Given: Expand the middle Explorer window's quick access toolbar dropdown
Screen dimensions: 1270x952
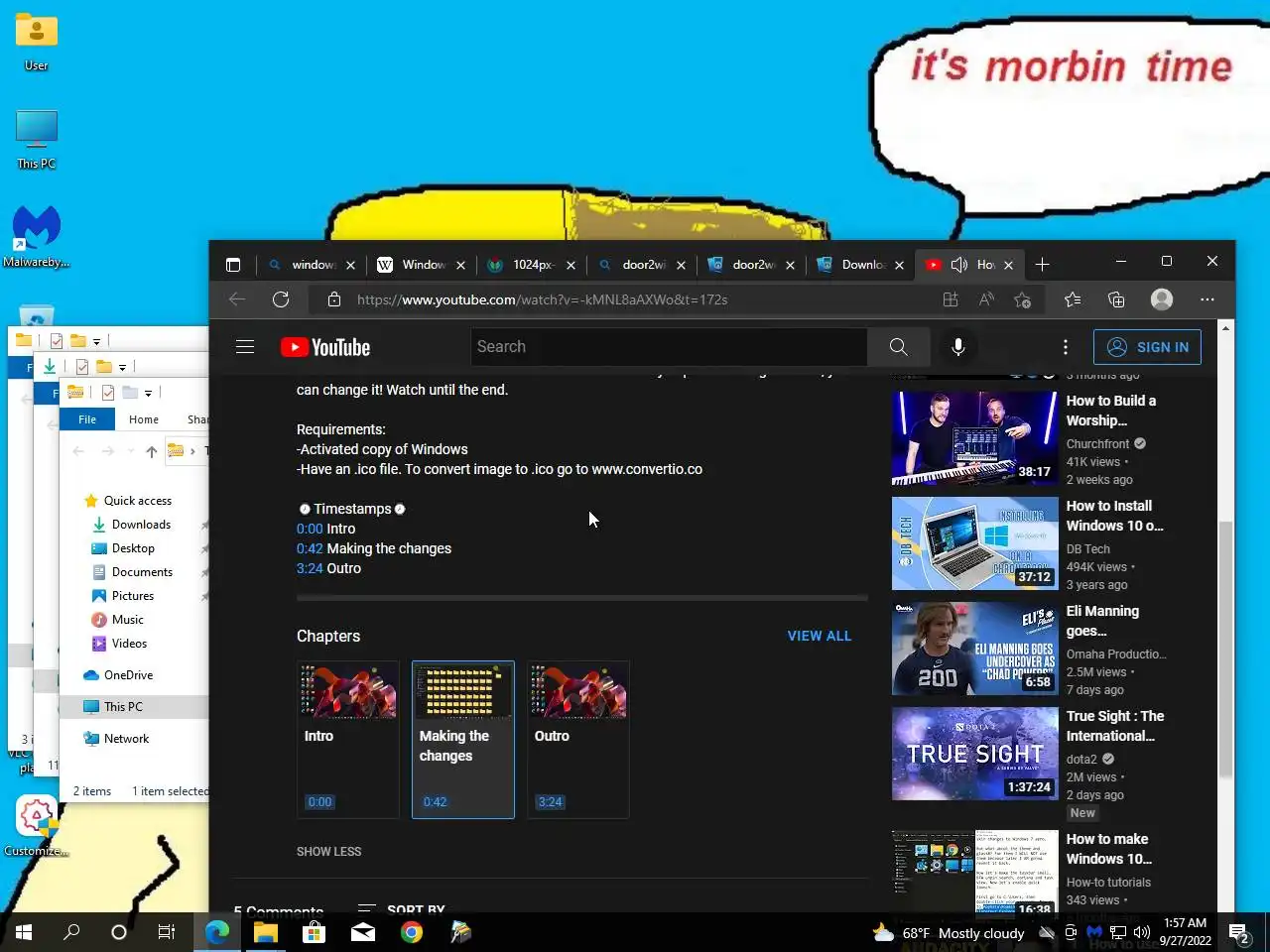Looking at the screenshot, I should coord(122,367).
